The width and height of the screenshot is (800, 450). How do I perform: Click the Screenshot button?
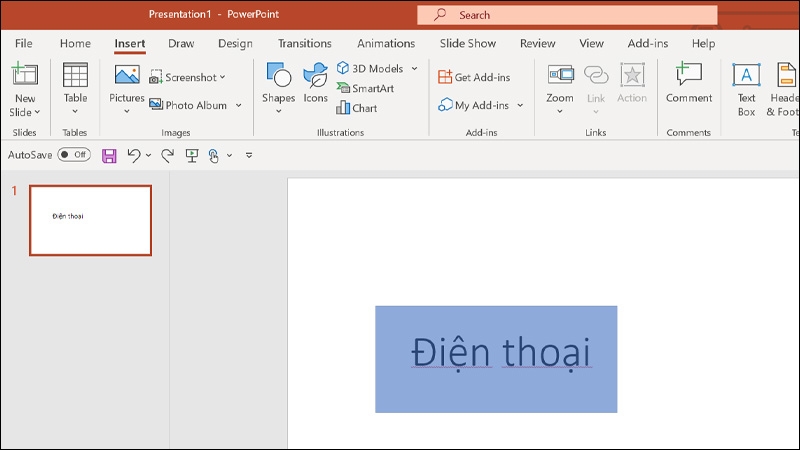(183, 78)
